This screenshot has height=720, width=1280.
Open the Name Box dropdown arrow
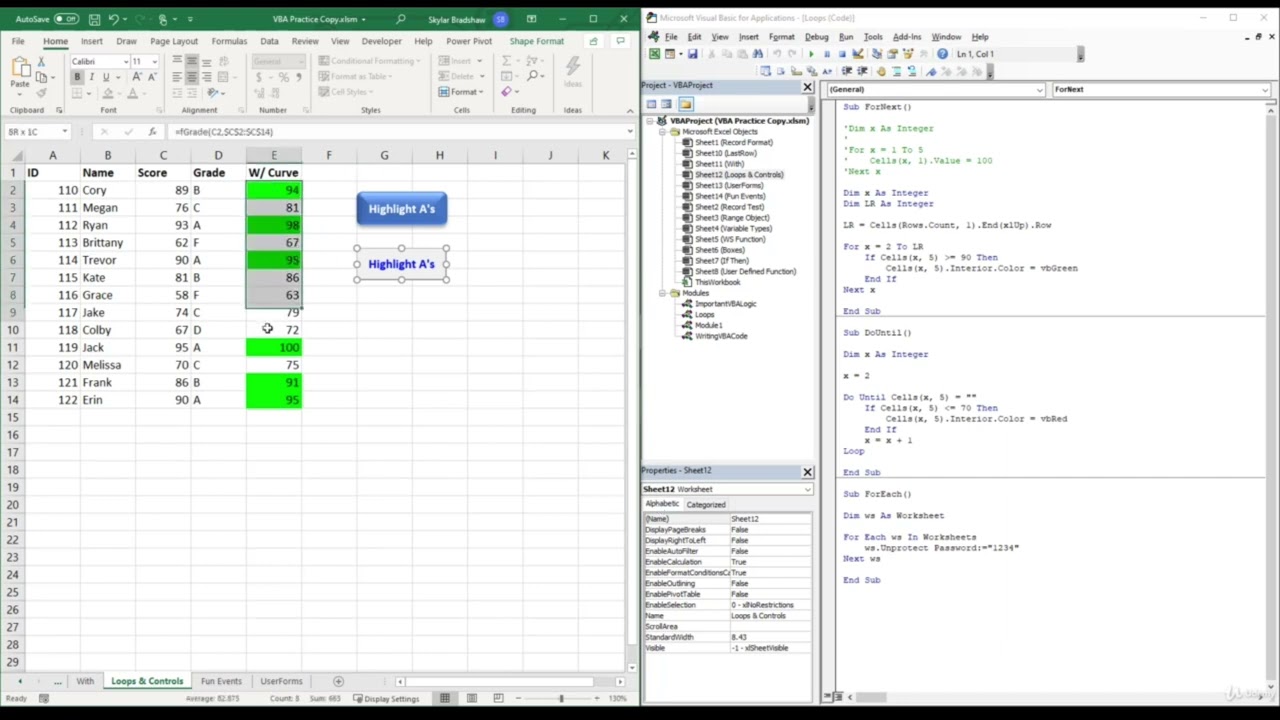[64, 132]
